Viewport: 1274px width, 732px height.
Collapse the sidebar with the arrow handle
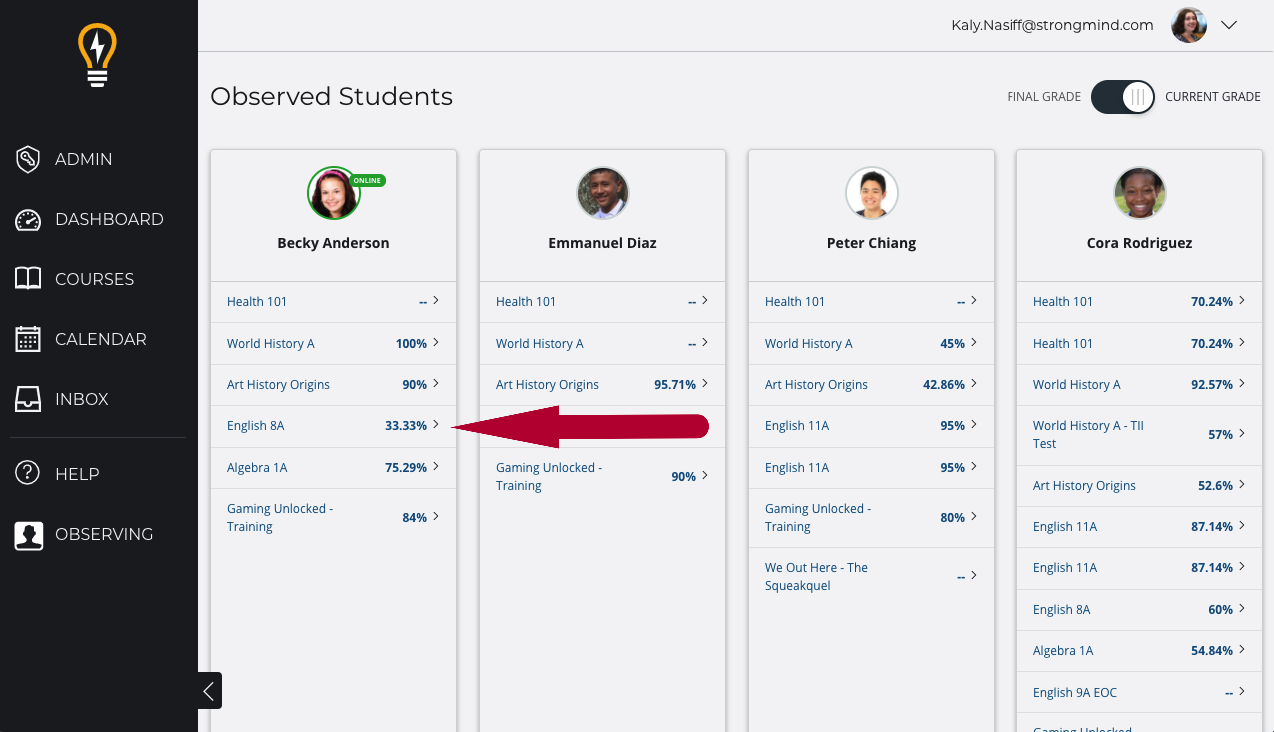(x=209, y=691)
